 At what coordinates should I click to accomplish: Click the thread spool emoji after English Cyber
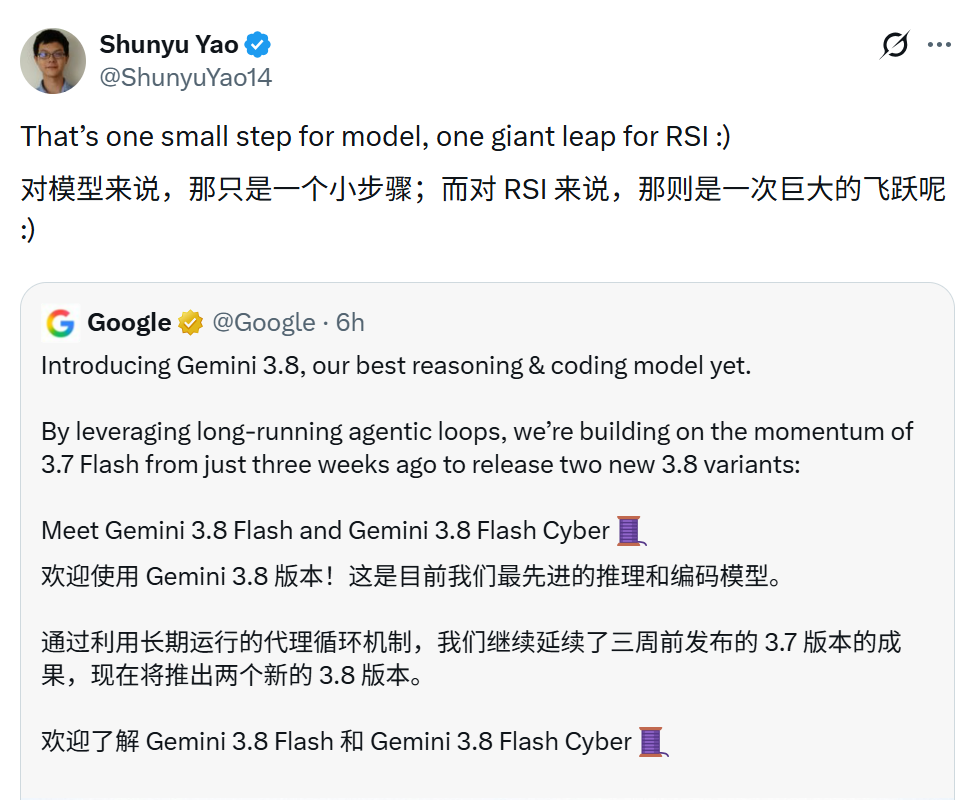pos(631,531)
